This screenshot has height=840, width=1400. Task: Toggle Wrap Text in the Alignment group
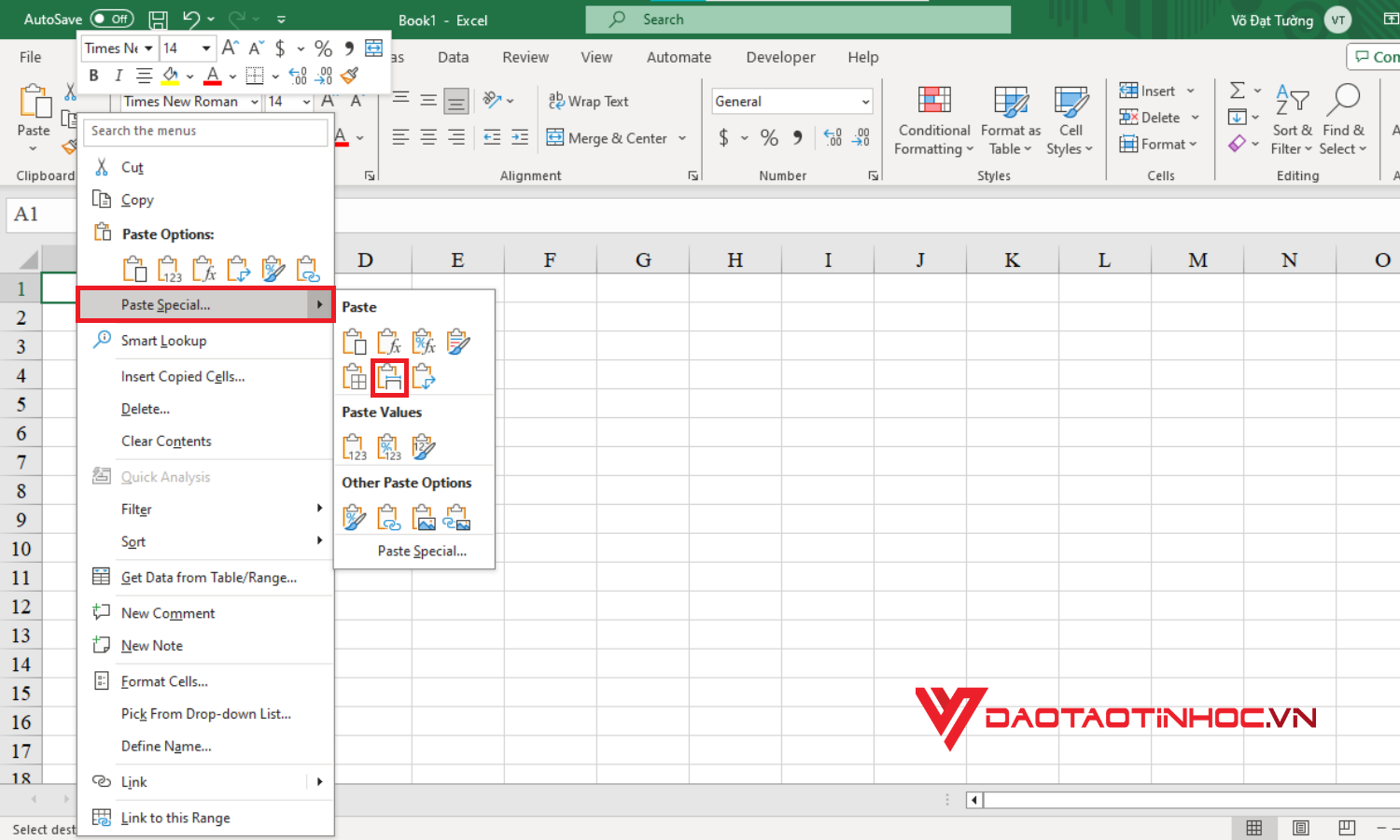589,100
